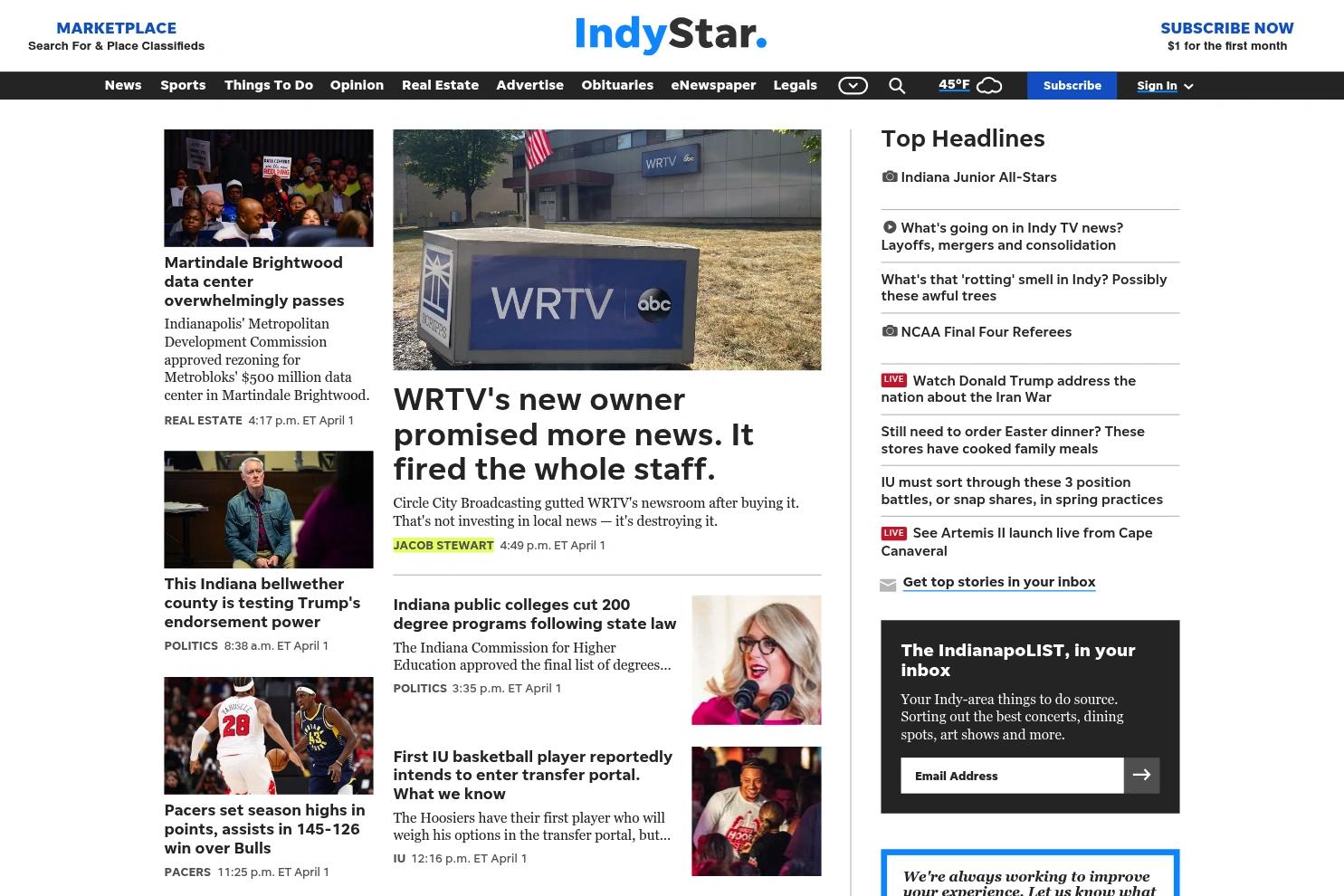Click the 45°F temperature reading

point(954,84)
